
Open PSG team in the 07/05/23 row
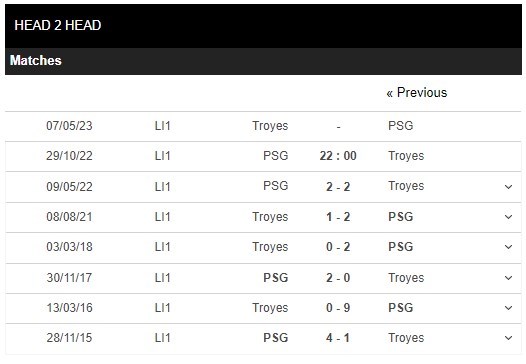(401, 126)
